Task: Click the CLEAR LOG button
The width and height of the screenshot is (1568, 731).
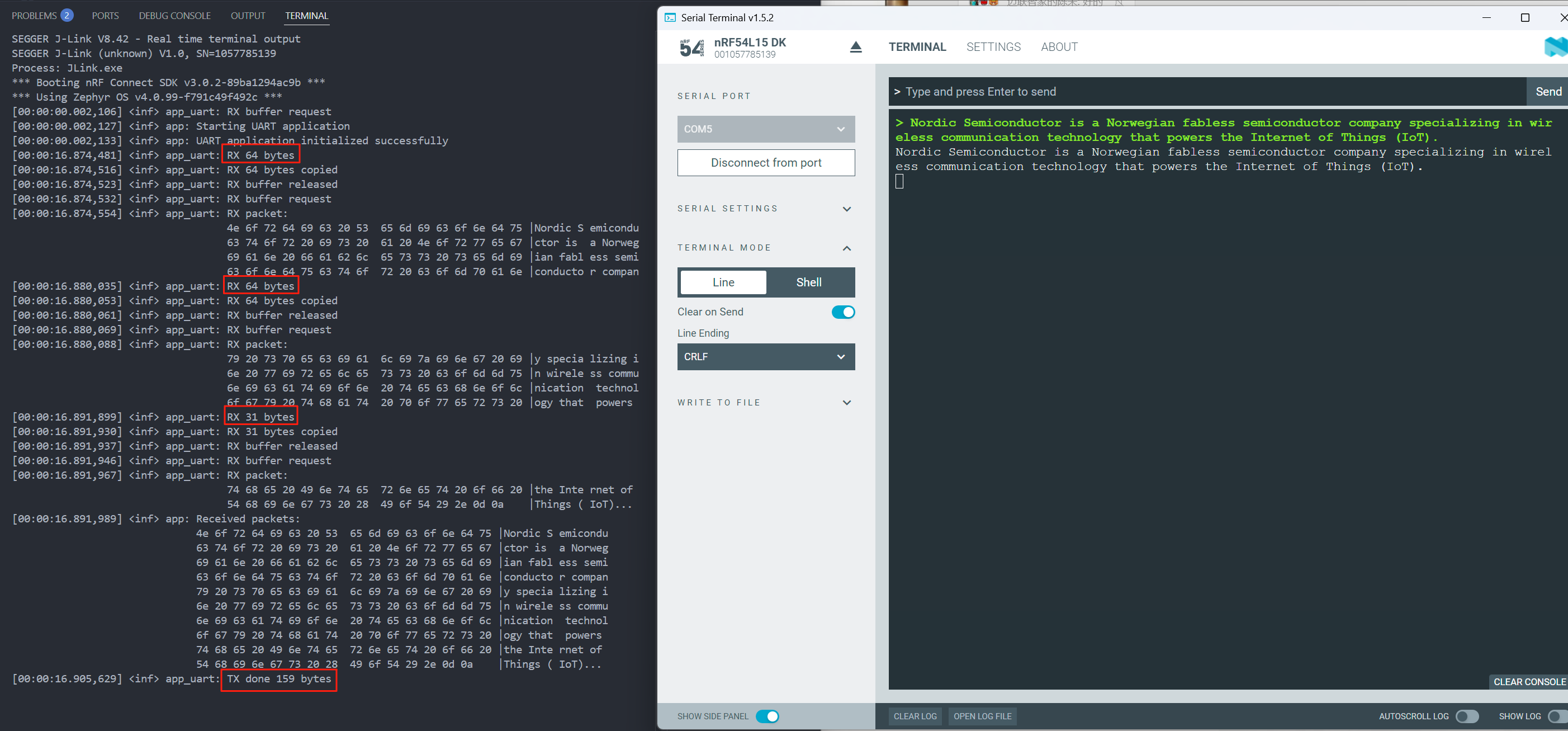Action: [915, 716]
